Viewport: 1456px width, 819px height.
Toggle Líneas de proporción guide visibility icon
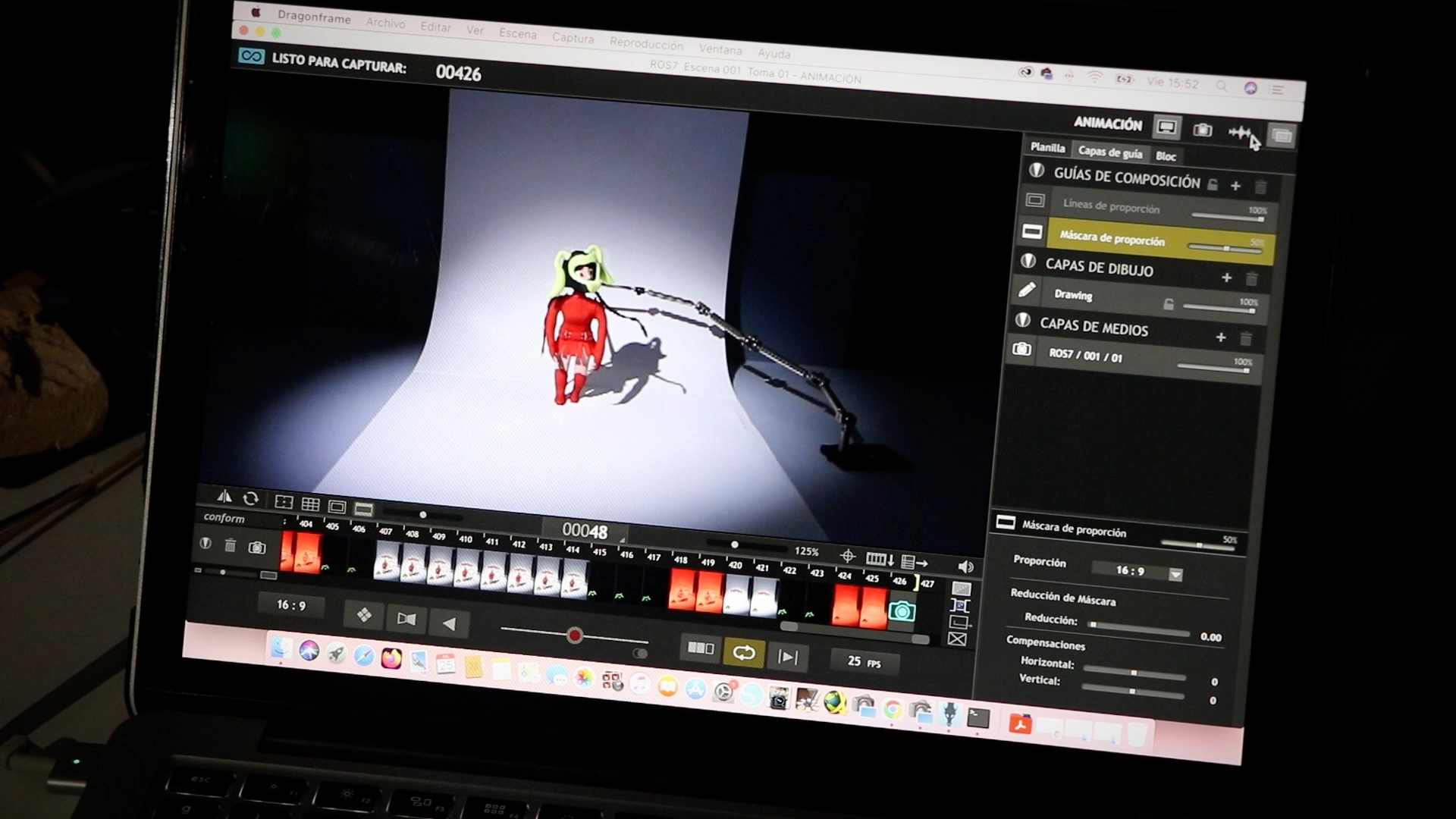[x=1035, y=201]
